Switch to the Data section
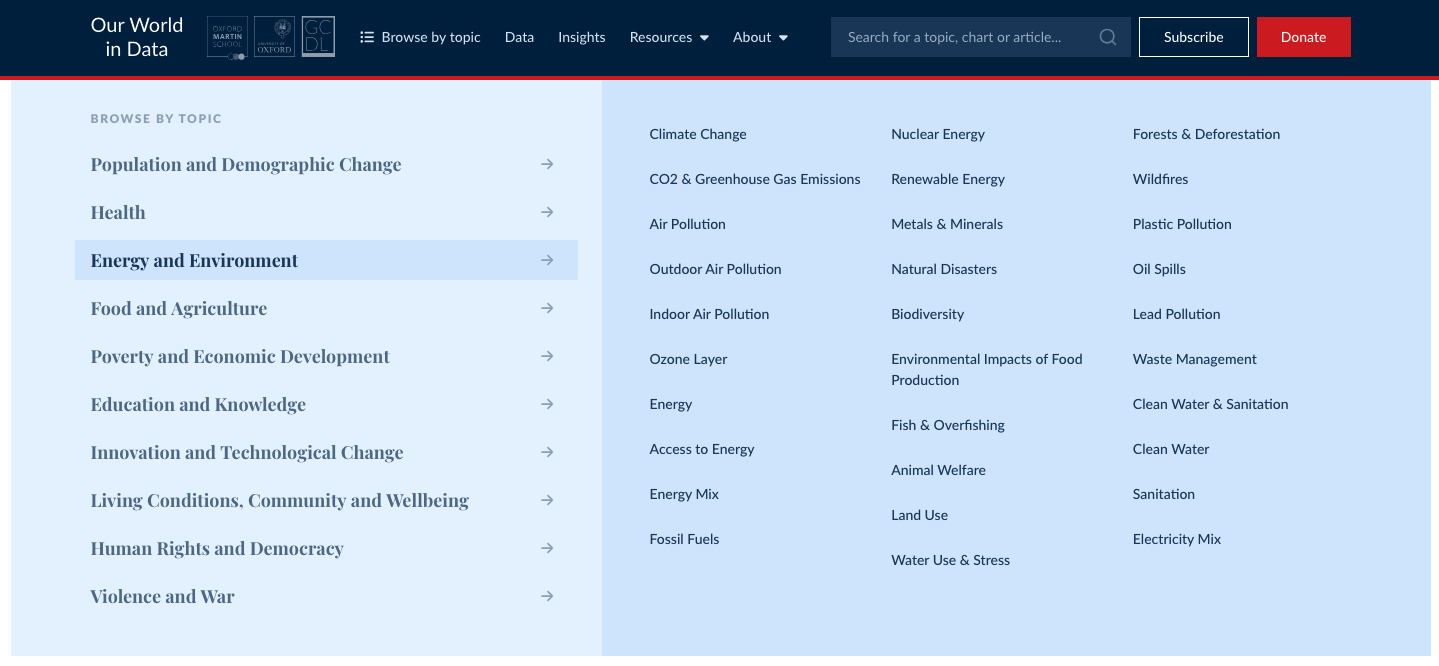 pos(519,37)
